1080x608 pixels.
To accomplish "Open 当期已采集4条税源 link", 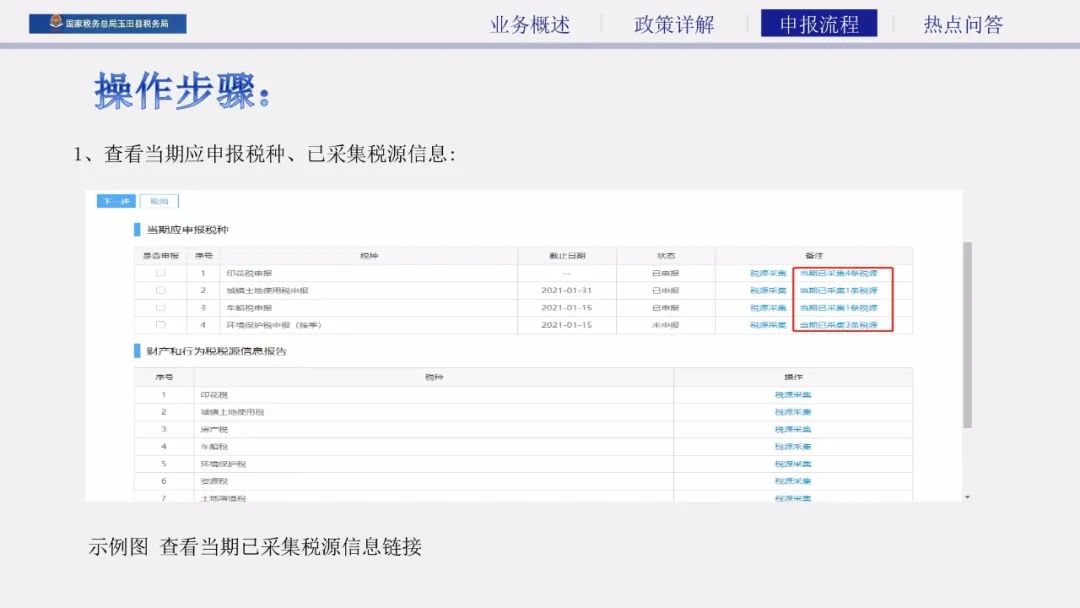I will (x=838, y=273).
